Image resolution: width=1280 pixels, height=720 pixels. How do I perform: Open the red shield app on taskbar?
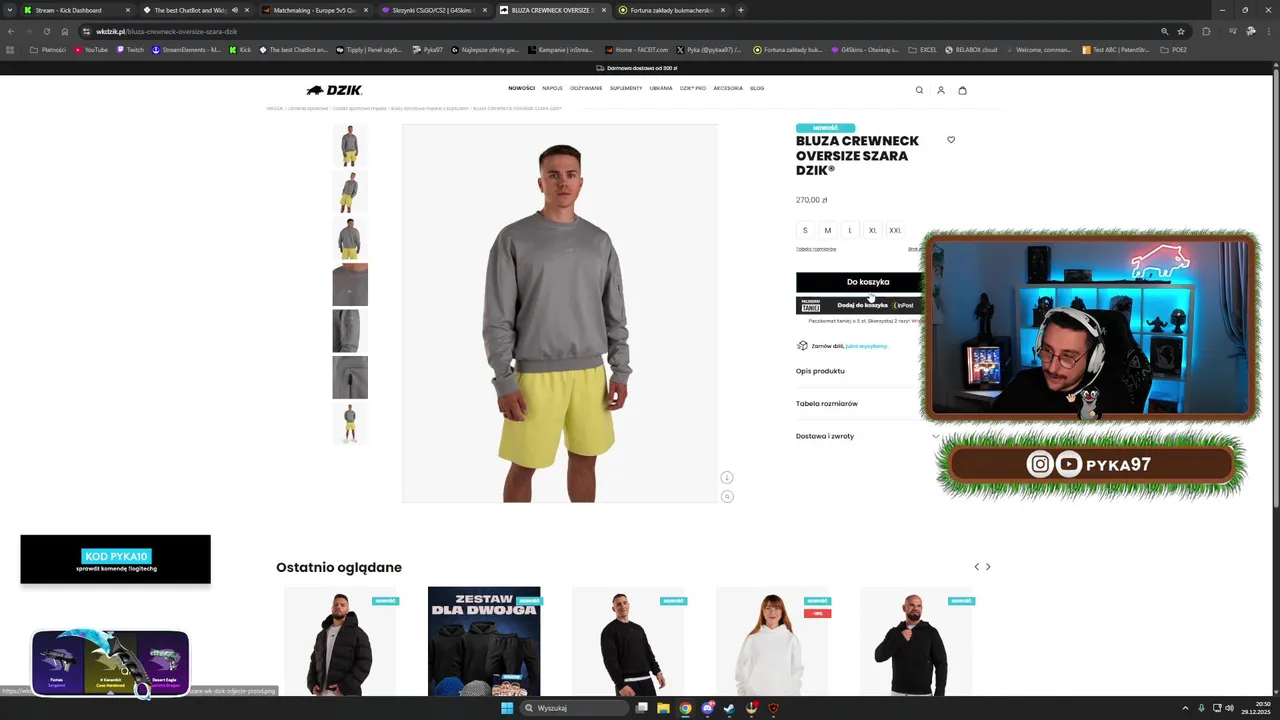[773, 708]
